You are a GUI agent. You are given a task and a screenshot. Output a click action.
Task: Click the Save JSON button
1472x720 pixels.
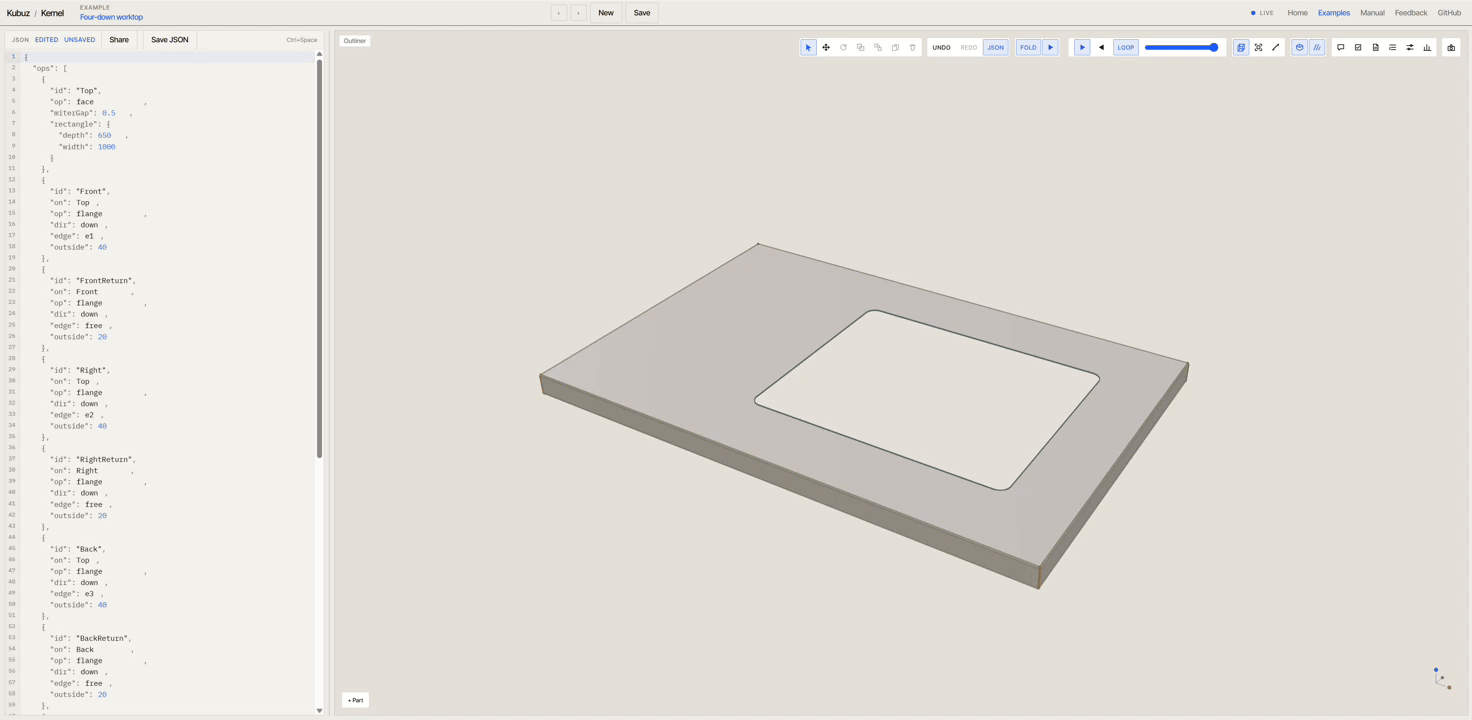coord(170,40)
